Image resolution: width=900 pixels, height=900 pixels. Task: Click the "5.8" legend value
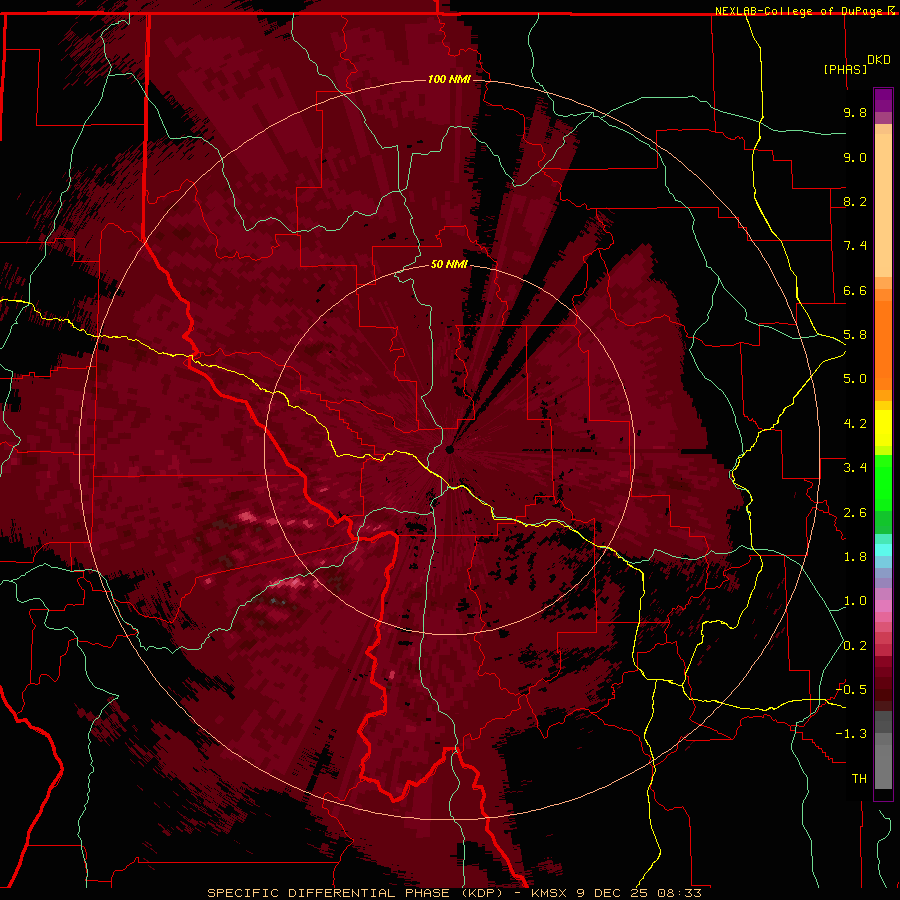(x=855, y=335)
